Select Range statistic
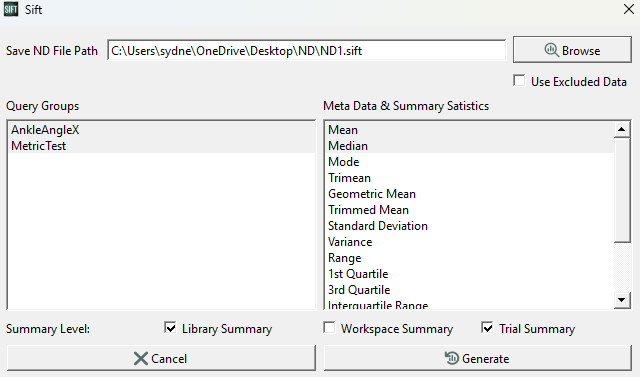This screenshot has height=377, width=640. pos(470,258)
